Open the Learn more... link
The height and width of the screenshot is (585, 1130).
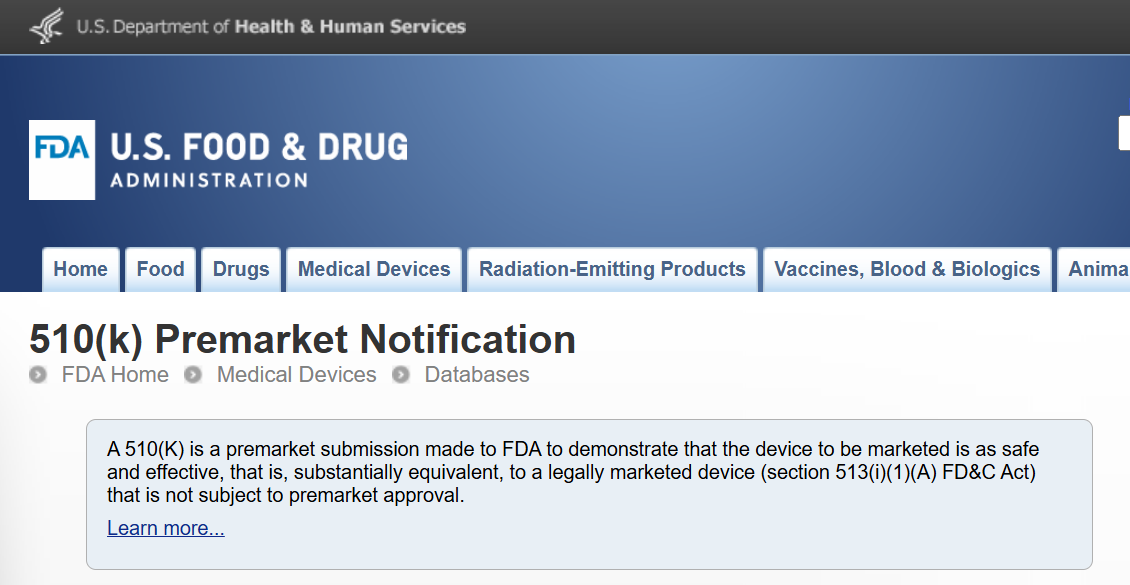click(x=166, y=528)
